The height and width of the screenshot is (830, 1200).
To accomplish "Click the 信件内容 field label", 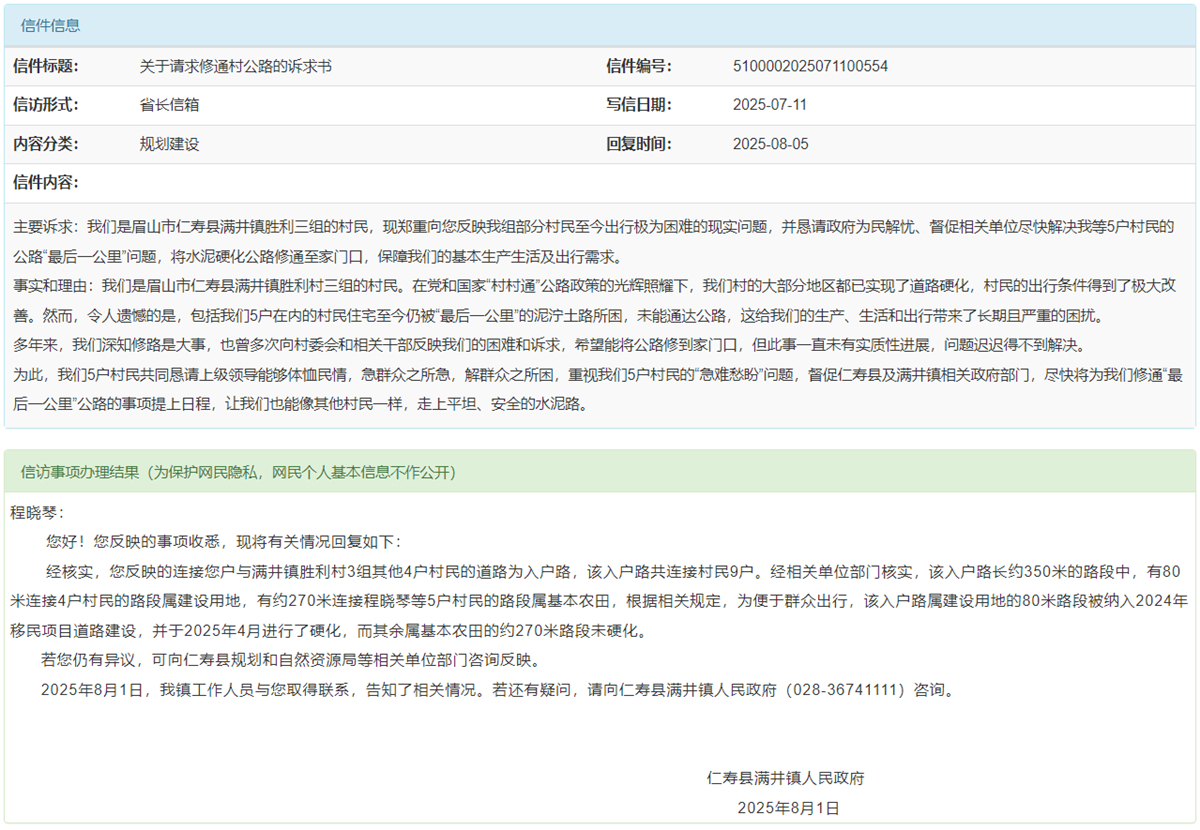I will [45, 182].
